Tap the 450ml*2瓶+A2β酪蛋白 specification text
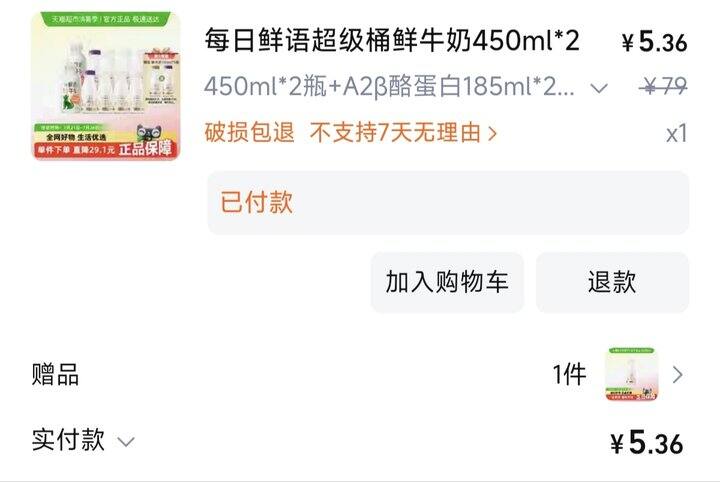Screen dimensions: 720x482 pos(389,86)
